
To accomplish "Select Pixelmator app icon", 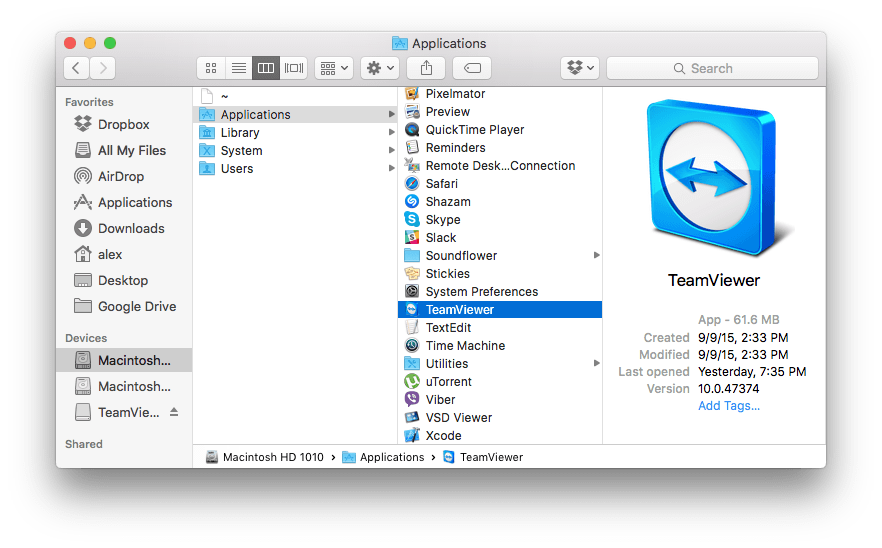I will click(x=412, y=93).
